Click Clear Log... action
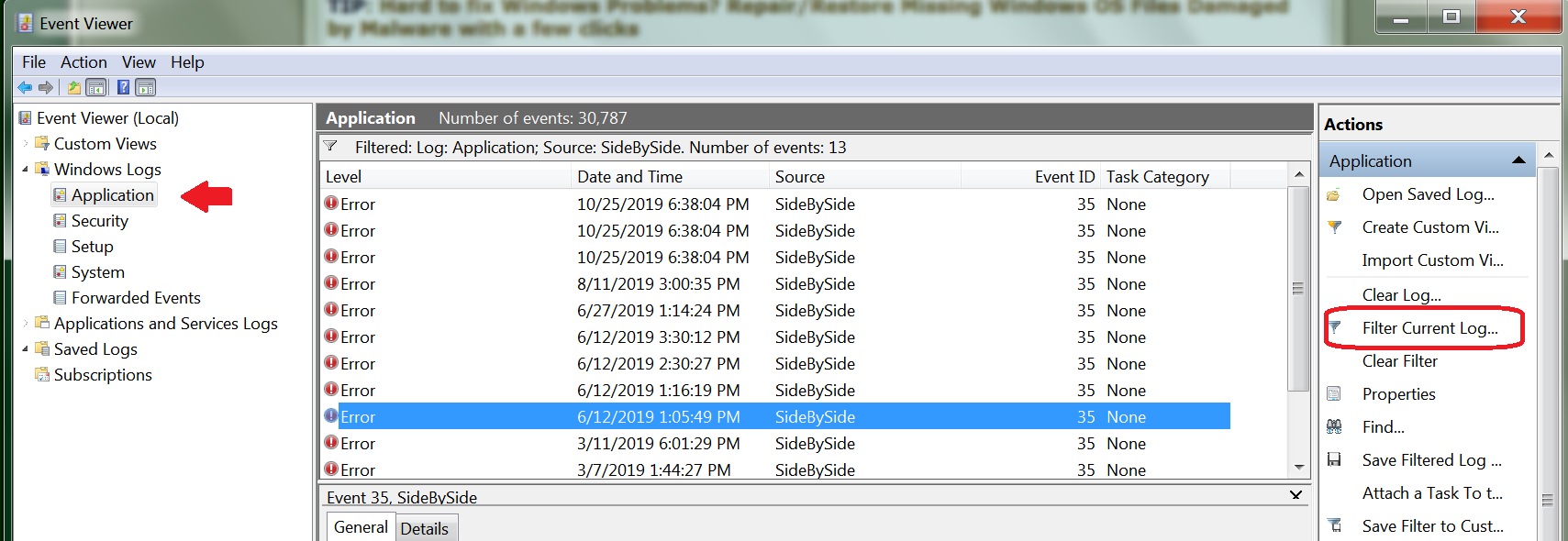1568x541 pixels. (x=1401, y=295)
